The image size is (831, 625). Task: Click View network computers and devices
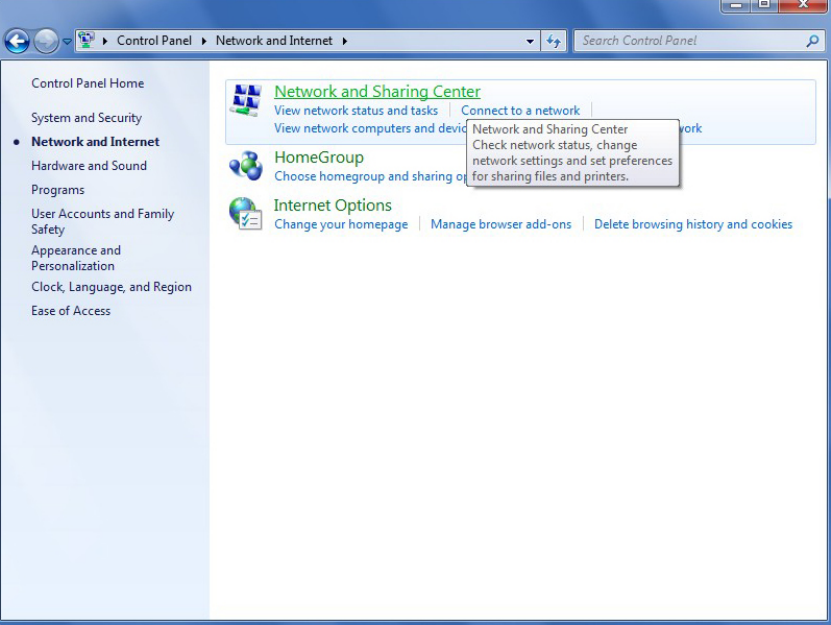pos(370,128)
